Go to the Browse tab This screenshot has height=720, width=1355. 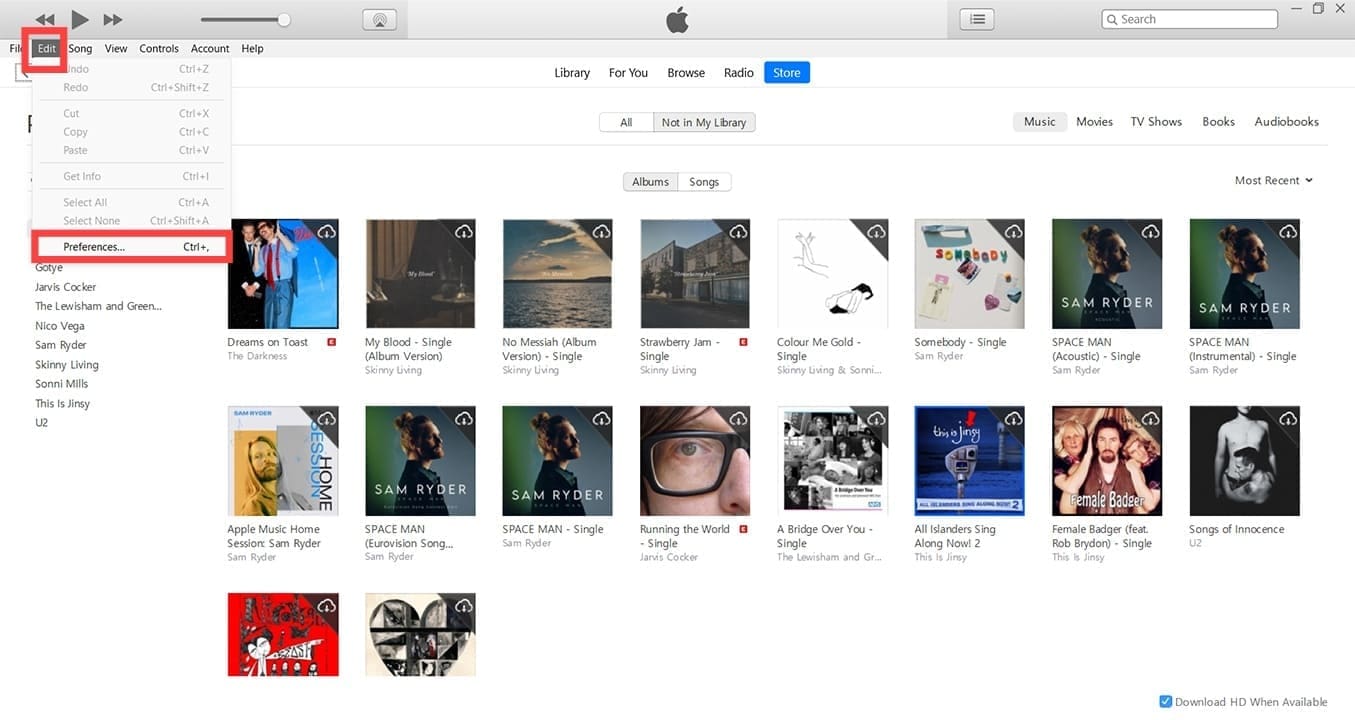(686, 73)
